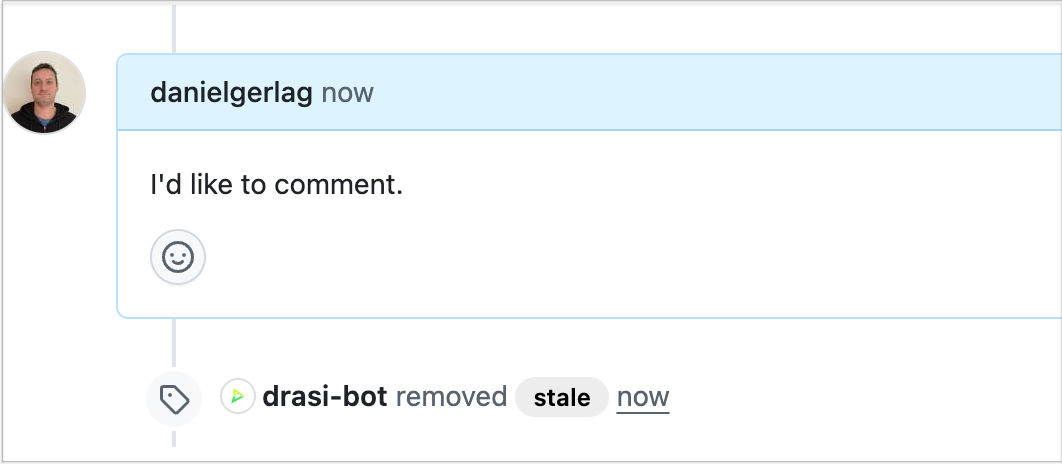Select the "stale" label badge

click(x=562, y=397)
